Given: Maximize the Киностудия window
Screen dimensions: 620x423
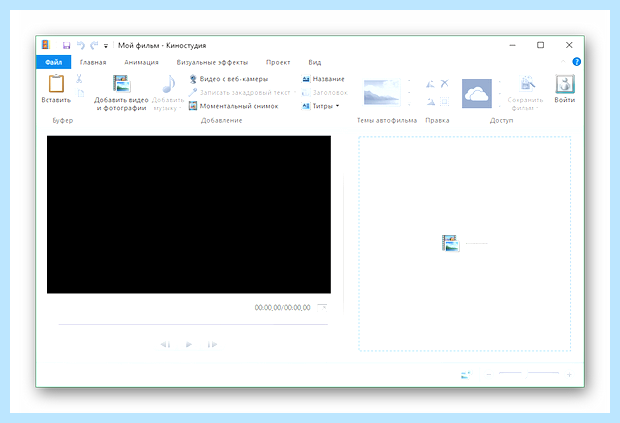Looking at the screenshot, I should tap(541, 45).
